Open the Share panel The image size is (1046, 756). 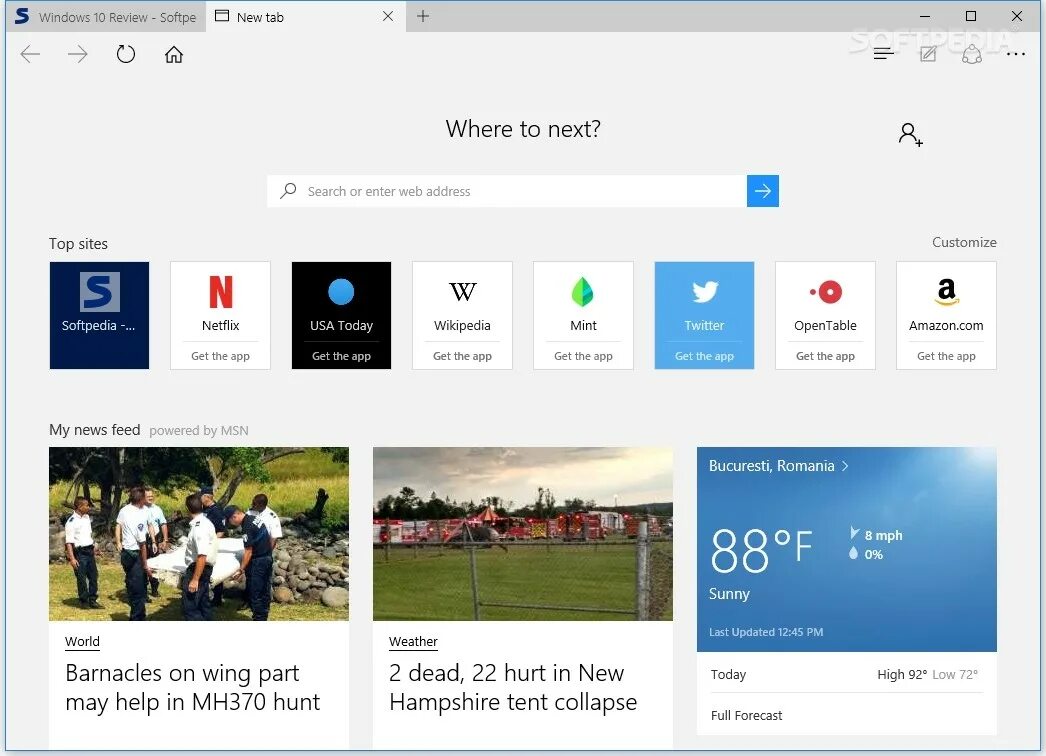pos(971,53)
